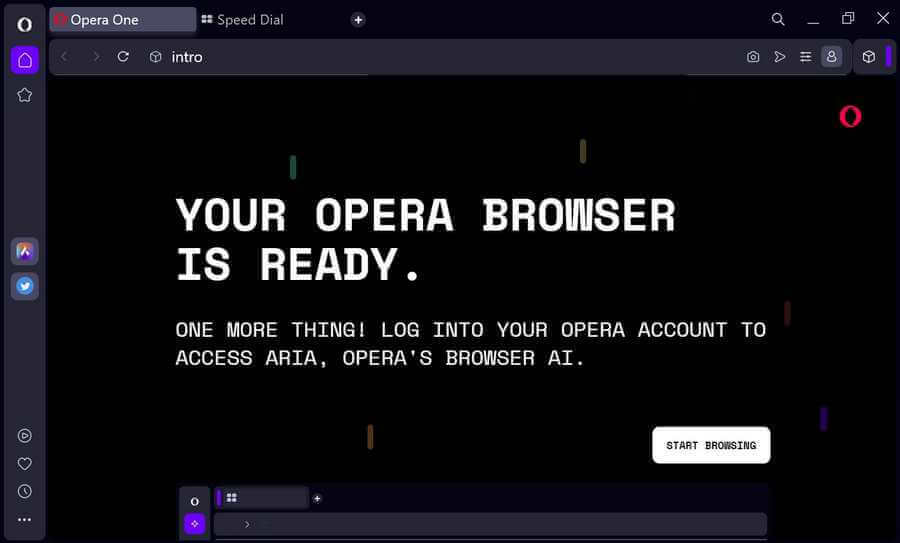Reload the current page
Screen dimensions: 900x543
click(123, 56)
